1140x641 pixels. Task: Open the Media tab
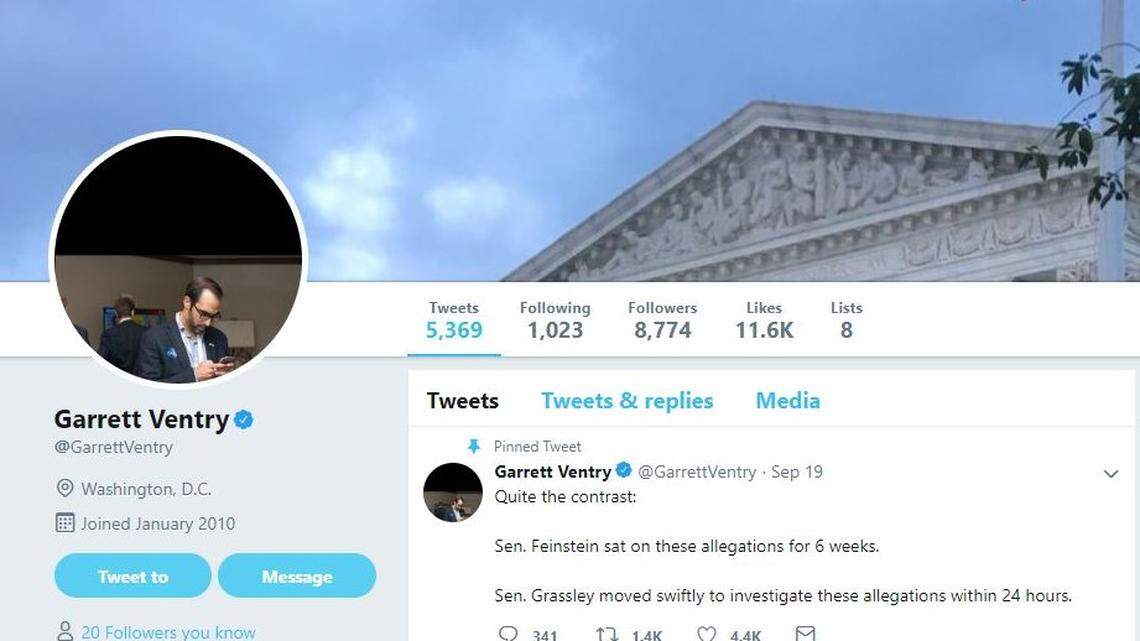point(787,400)
